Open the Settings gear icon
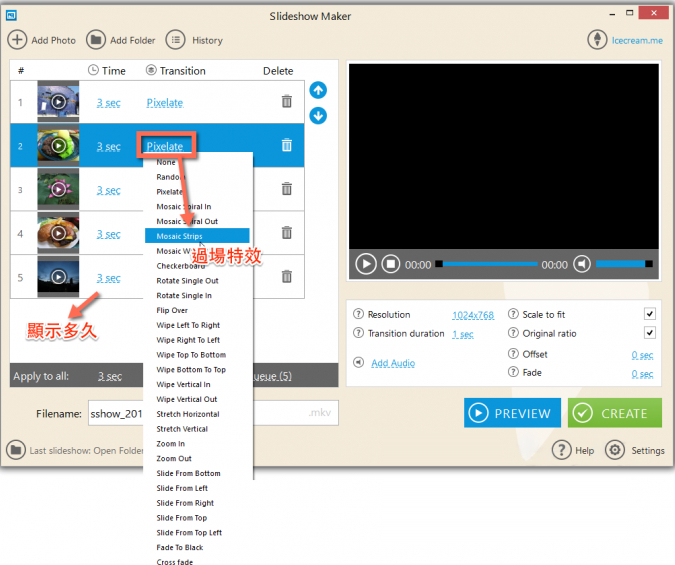The width and height of the screenshot is (675, 565). point(615,450)
